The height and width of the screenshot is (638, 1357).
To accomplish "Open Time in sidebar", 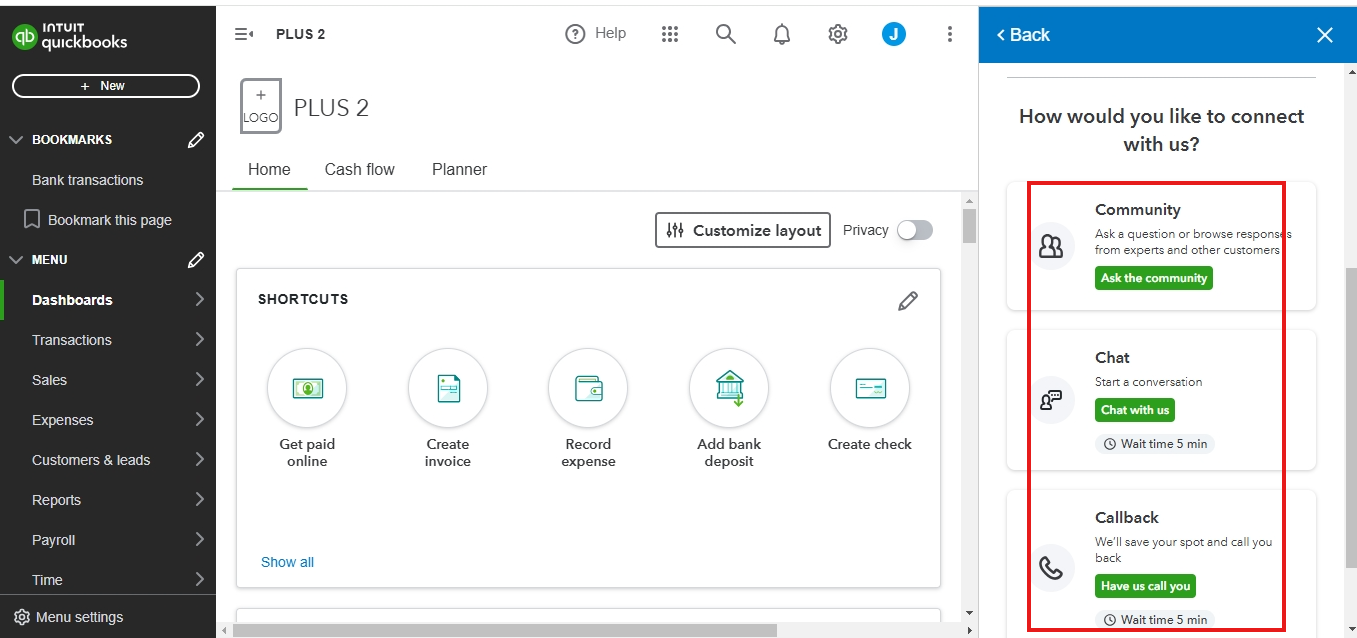I will [x=47, y=580].
